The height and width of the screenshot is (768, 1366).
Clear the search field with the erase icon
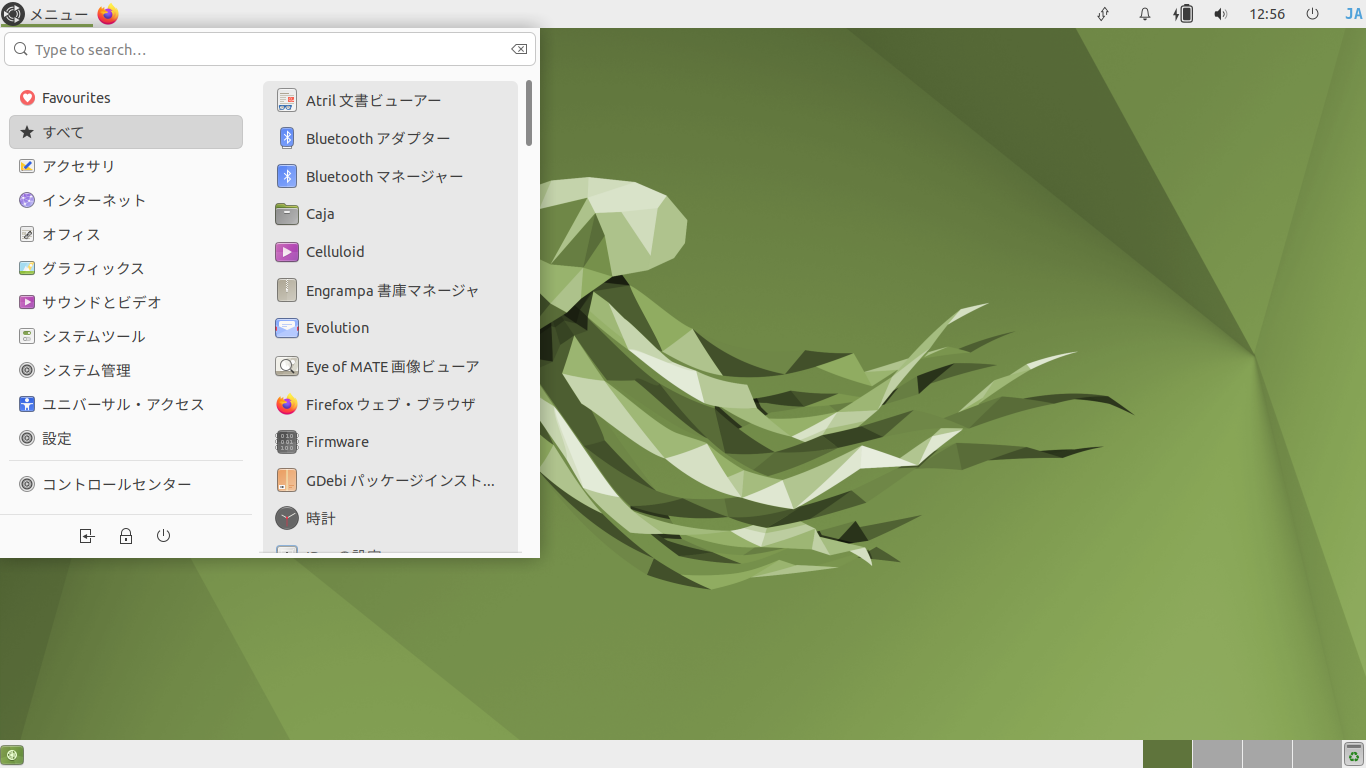coord(519,49)
